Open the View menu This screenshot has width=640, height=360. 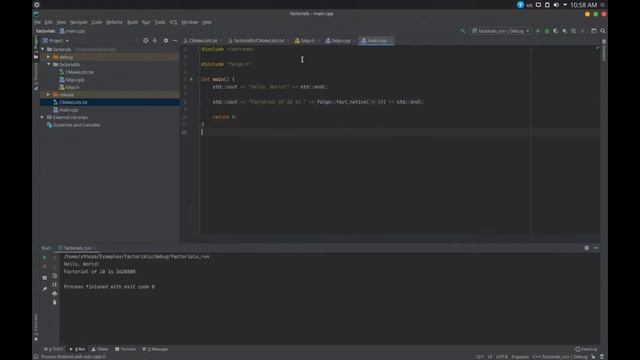coord(61,22)
